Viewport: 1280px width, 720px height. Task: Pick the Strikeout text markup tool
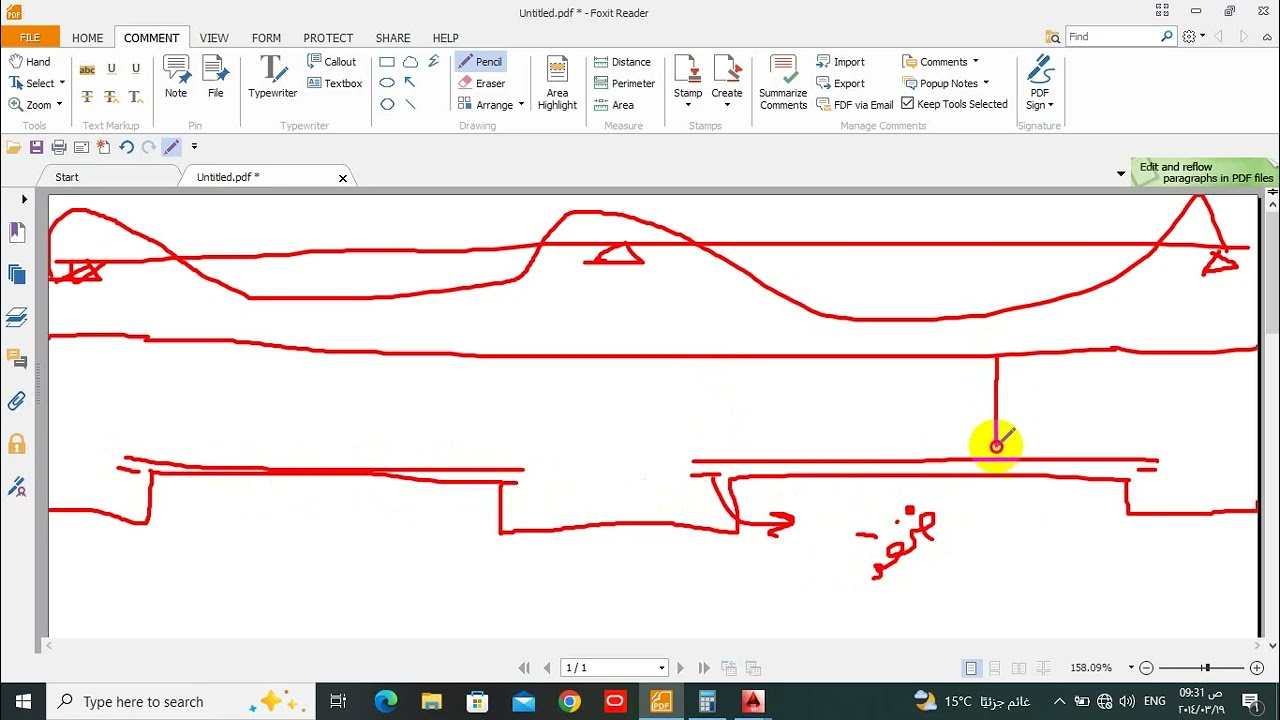tap(87, 97)
